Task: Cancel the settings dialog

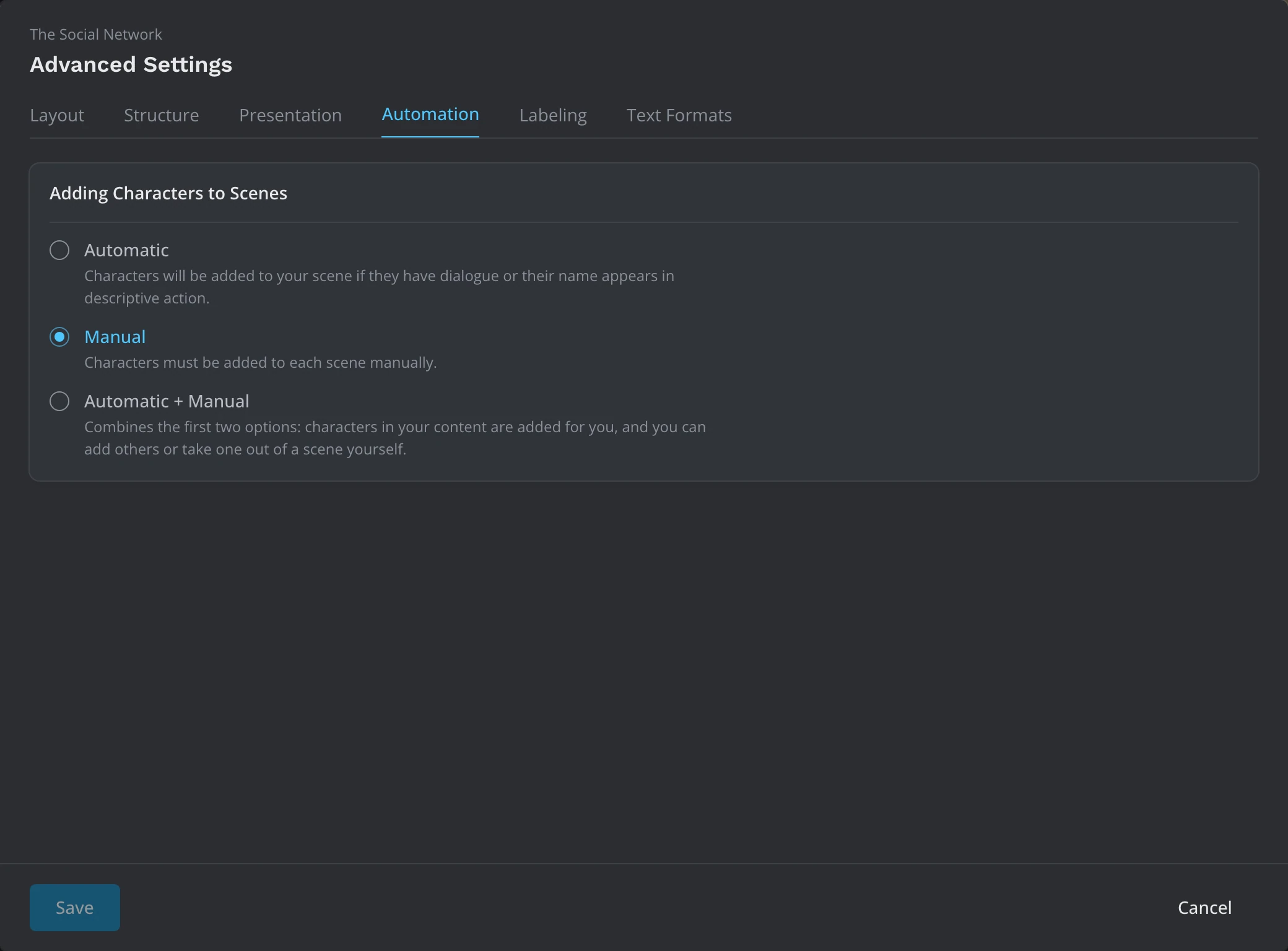Action: (1204, 908)
